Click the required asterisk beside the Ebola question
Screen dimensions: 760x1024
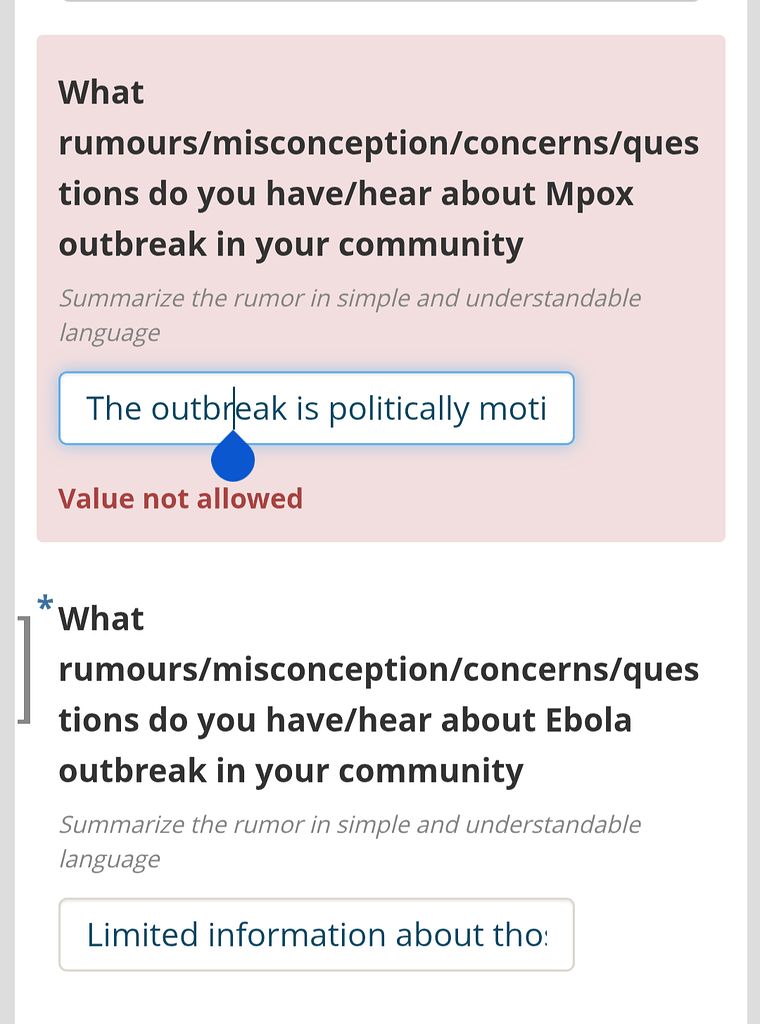pos(44,603)
